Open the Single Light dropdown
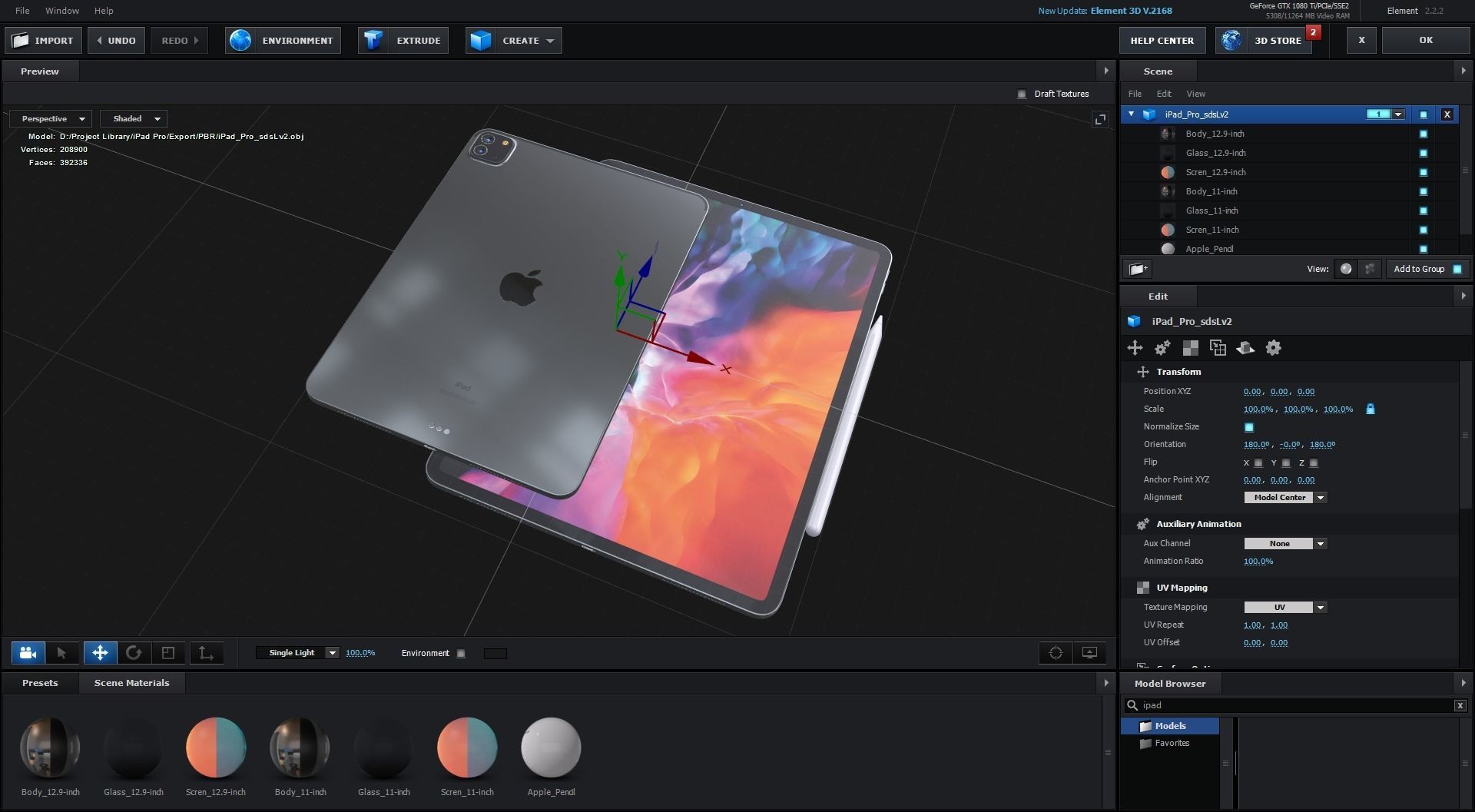This screenshot has height=812, width=1475. (x=297, y=653)
